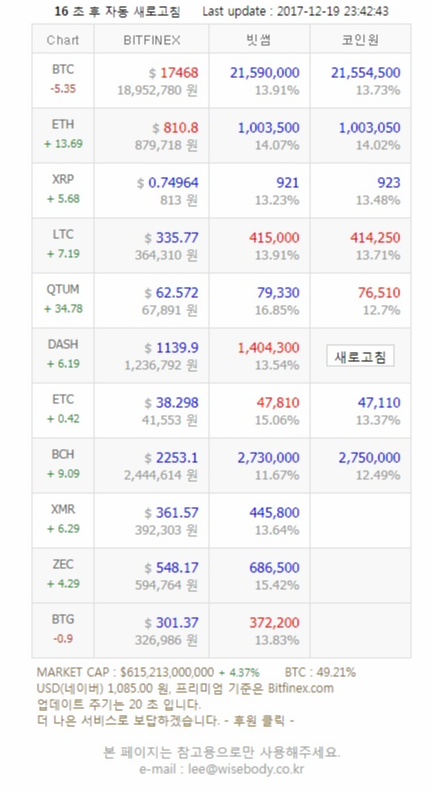Select 빗썸 BTG price 372,200
The image size is (432, 792).
274,623
